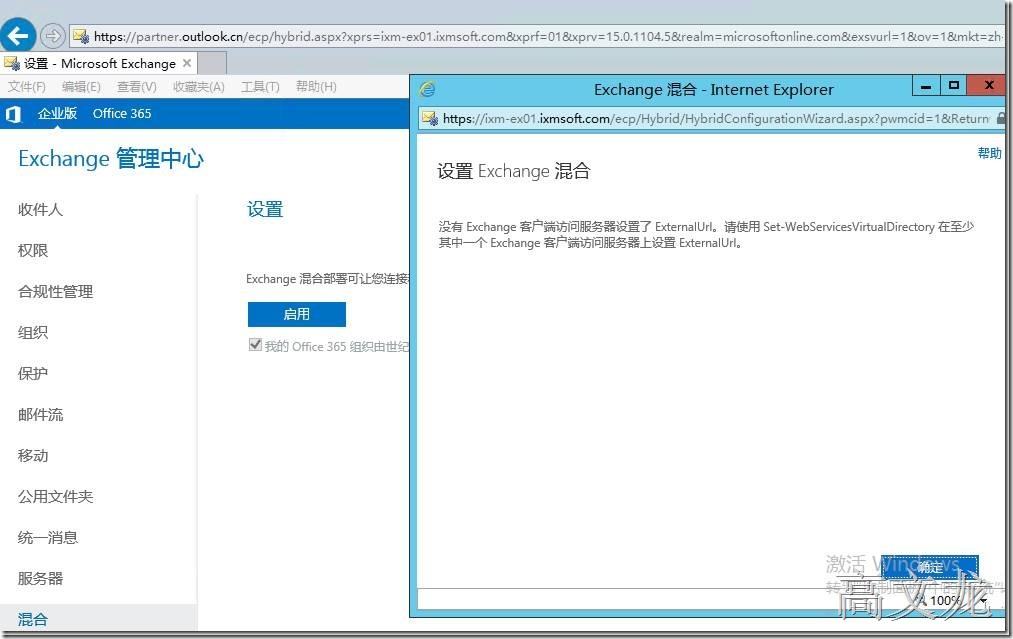Close the Exchange 混合 popup window

tap(988, 85)
